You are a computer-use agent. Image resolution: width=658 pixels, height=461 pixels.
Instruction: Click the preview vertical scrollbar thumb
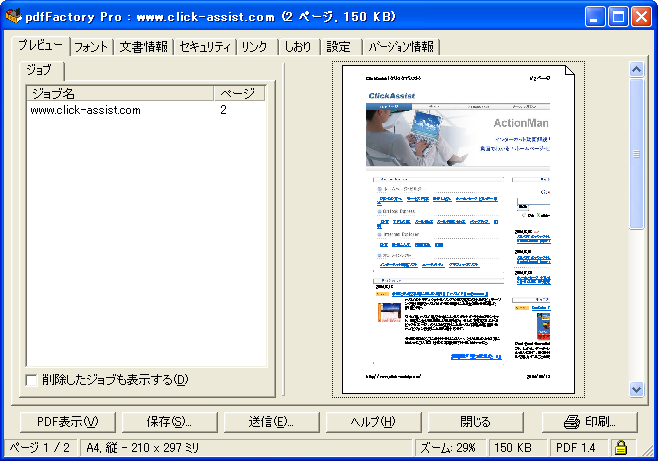coord(636,154)
